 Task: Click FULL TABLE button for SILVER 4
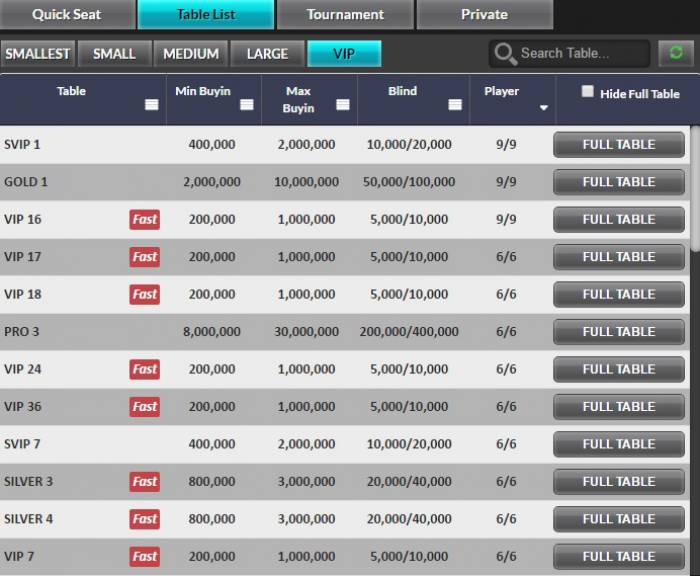pos(619,519)
